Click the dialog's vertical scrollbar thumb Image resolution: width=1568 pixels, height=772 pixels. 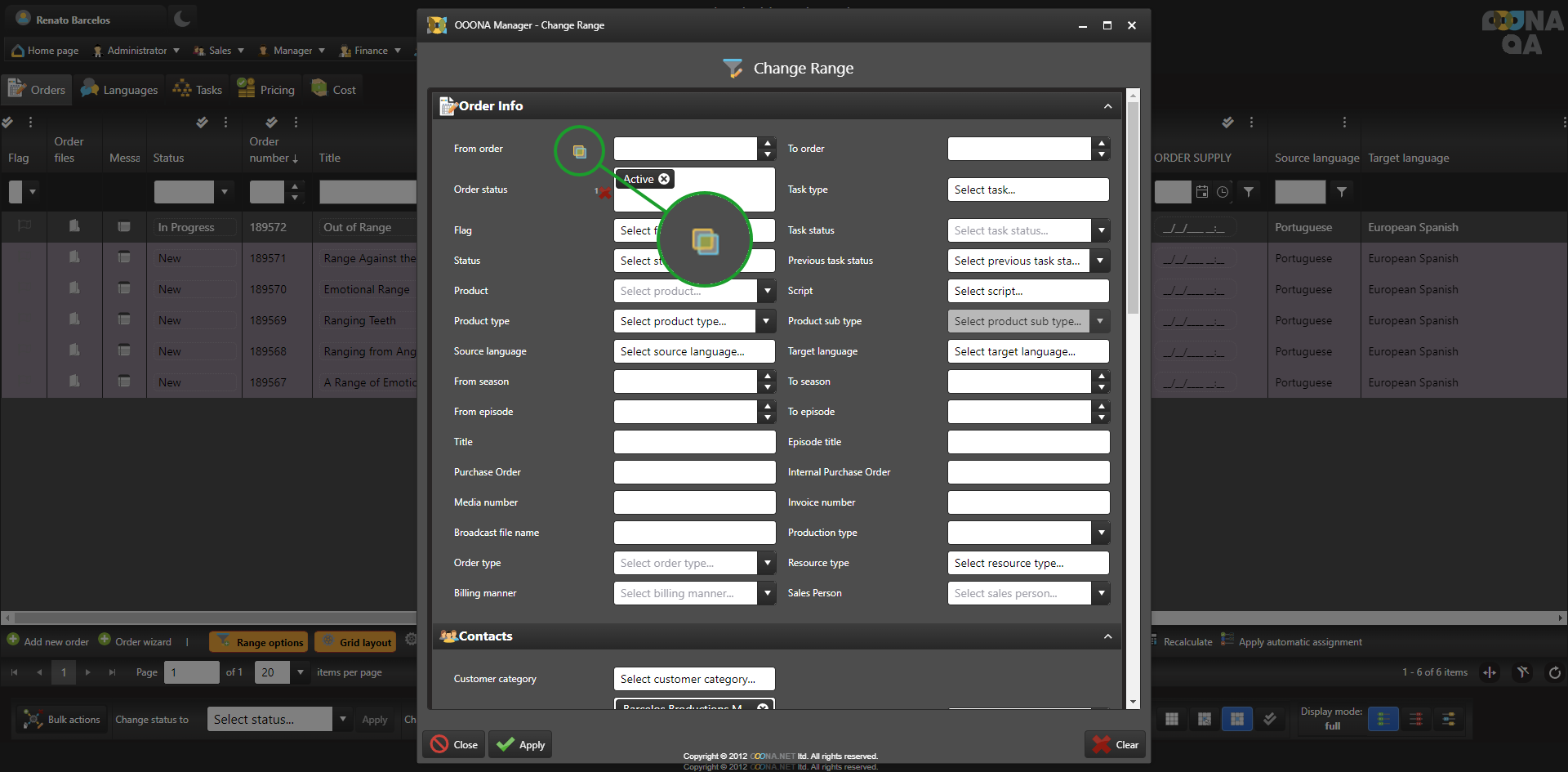click(x=1133, y=204)
